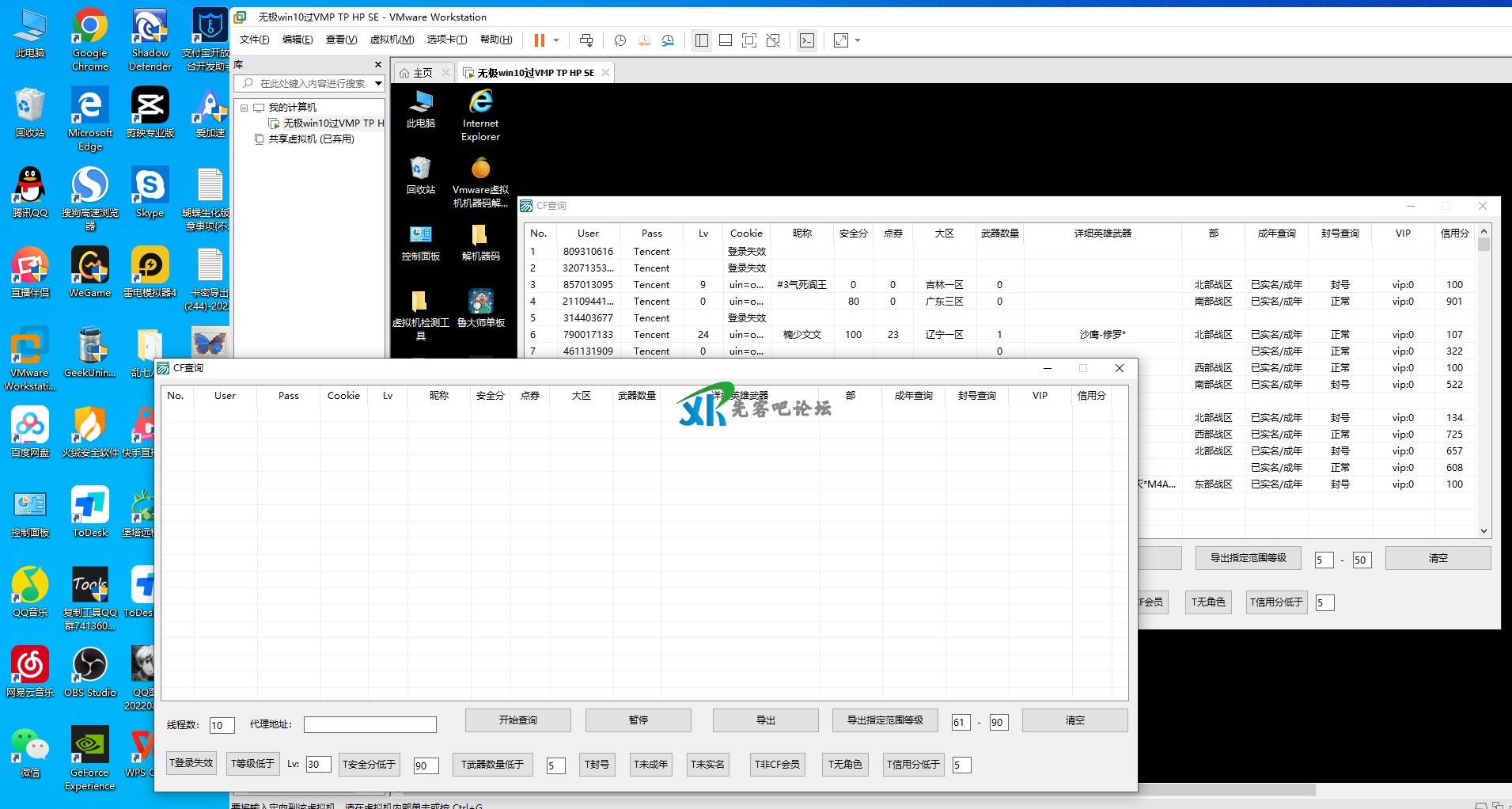Open the snapshot manager toolbar icon

click(x=669, y=40)
